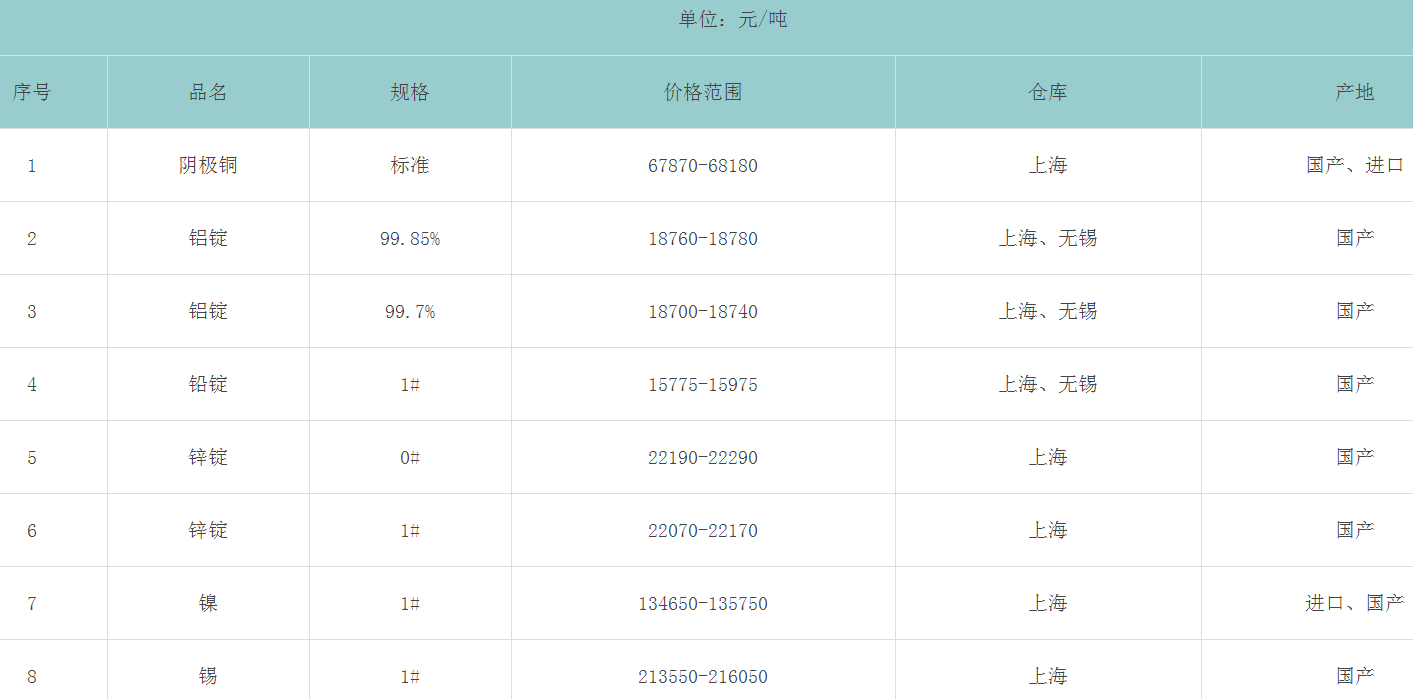This screenshot has height=699, width=1413.
Task: Click the 99.85% specification cell
Action: (x=409, y=239)
